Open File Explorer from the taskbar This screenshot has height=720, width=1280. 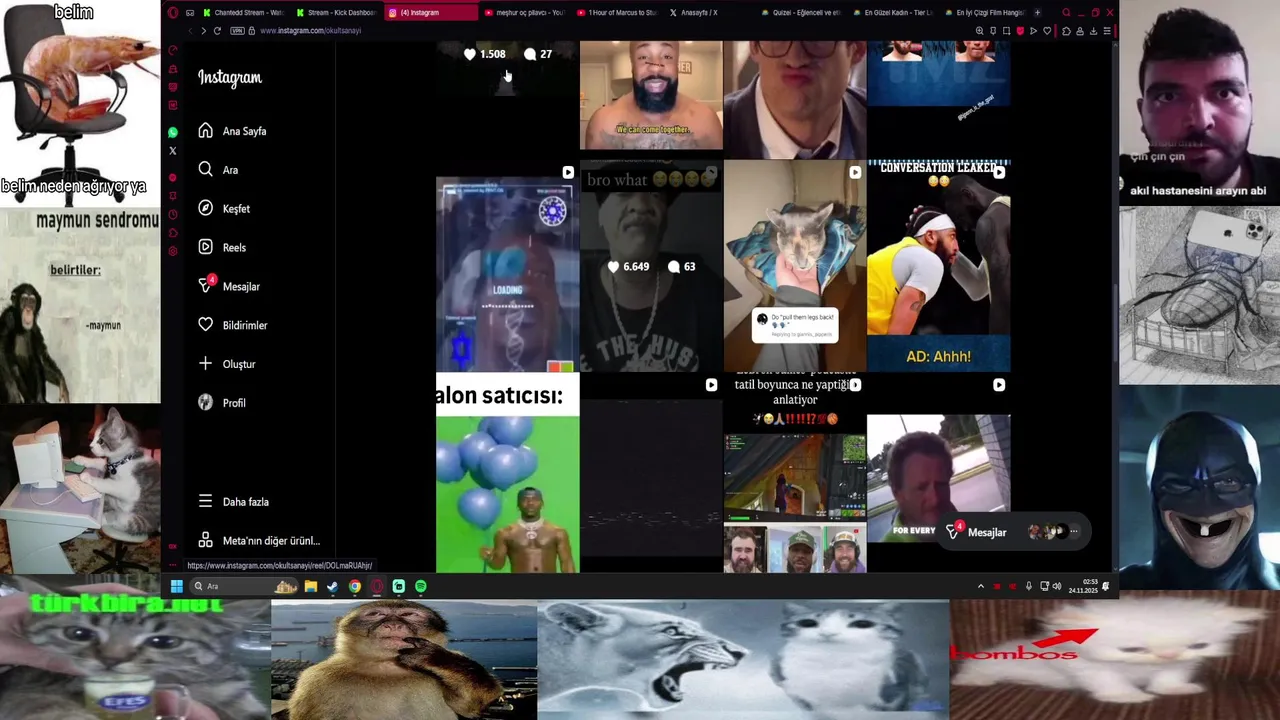click(x=311, y=586)
